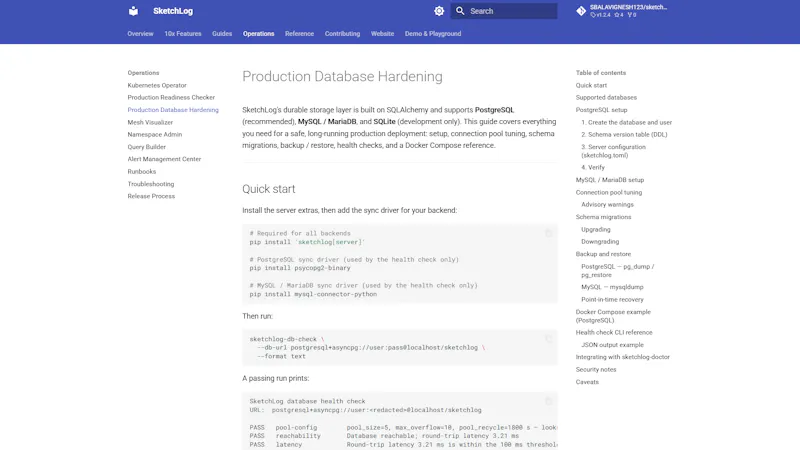Go to Security notes in contents
800x450 pixels.
pos(596,369)
